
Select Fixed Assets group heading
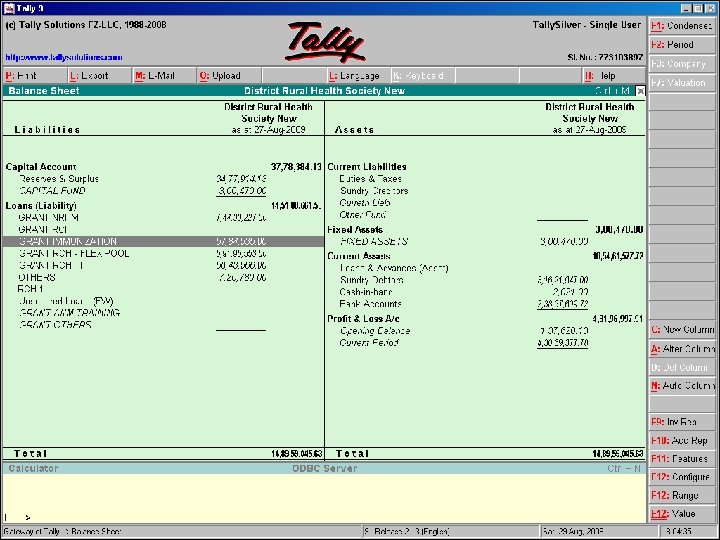coord(355,230)
